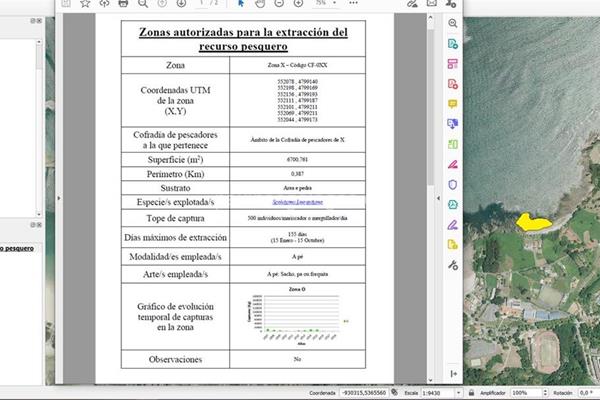Image resolution: width=600 pixels, height=400 pixels.
Task: Click the 'Especie/s explotada/s' cell
Action: [175, 202]
